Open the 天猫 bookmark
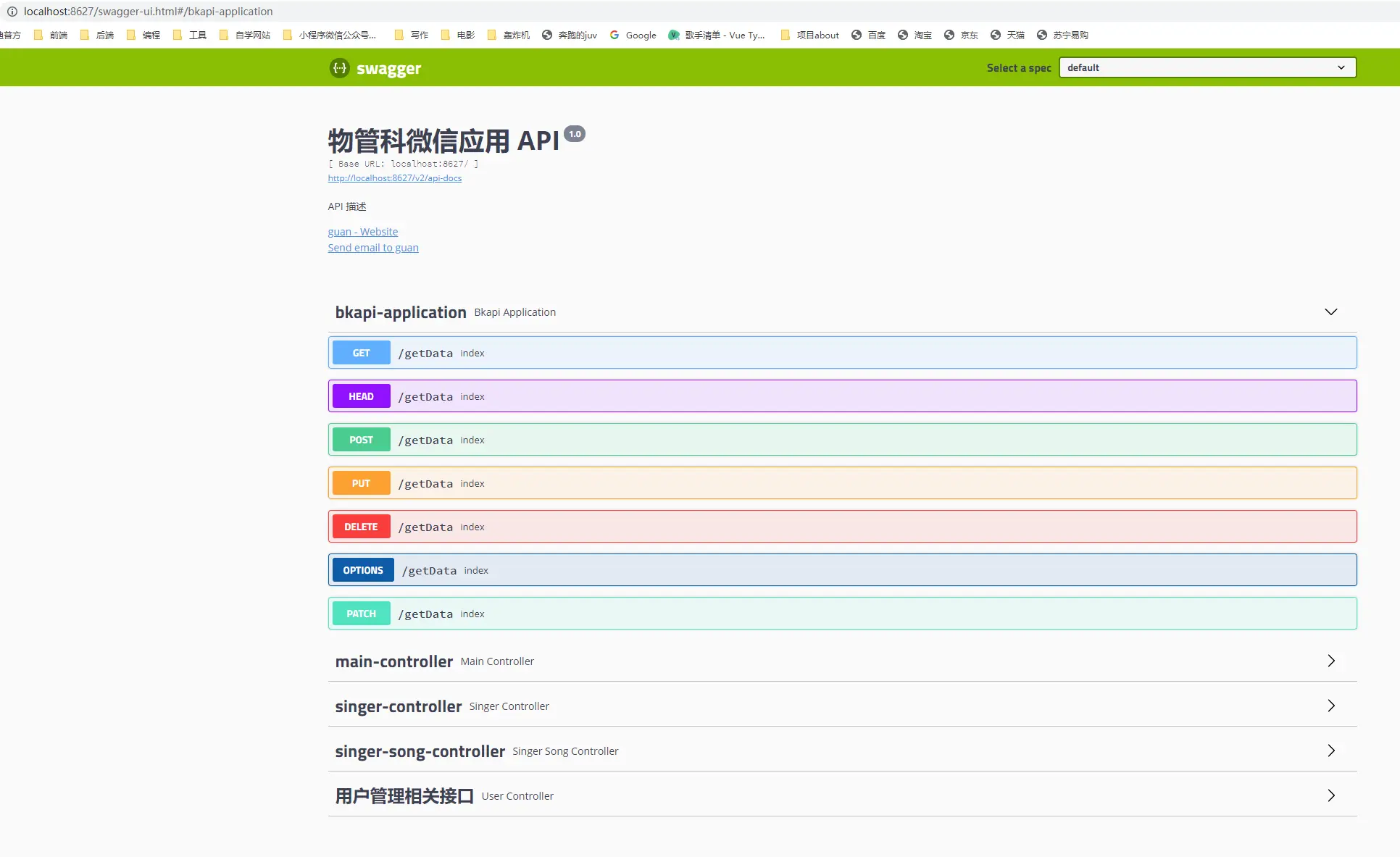 point(1007,35)
